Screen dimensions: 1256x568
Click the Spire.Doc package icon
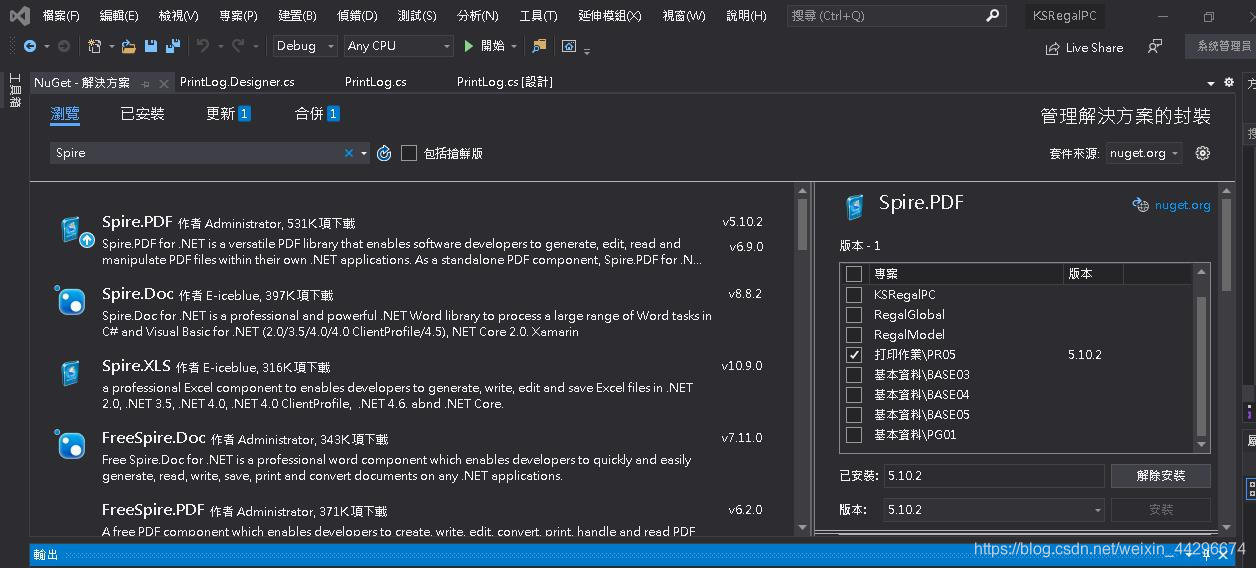tap(70, 300)
